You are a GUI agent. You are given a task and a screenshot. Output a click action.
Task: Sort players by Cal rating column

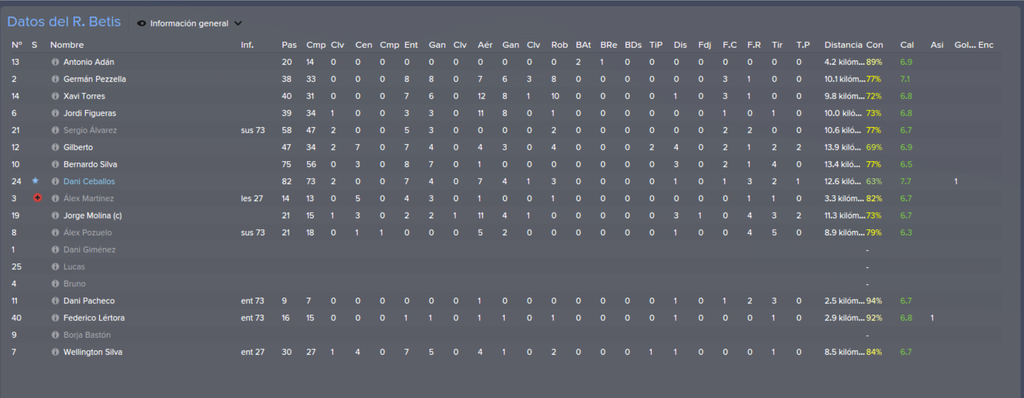(907, 45)
